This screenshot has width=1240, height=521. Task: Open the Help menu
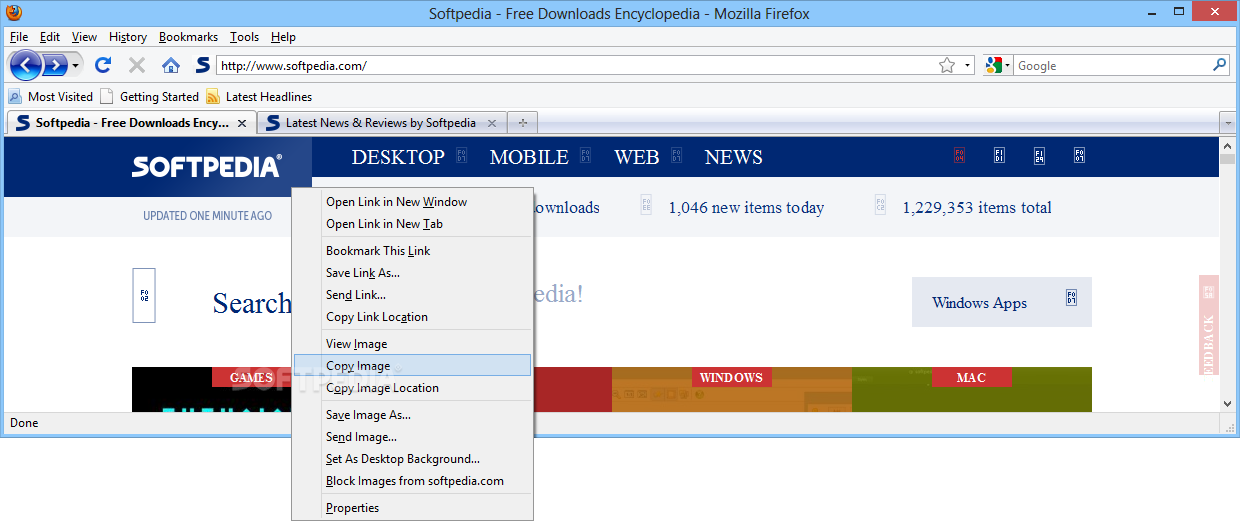[x=283, y=37]
